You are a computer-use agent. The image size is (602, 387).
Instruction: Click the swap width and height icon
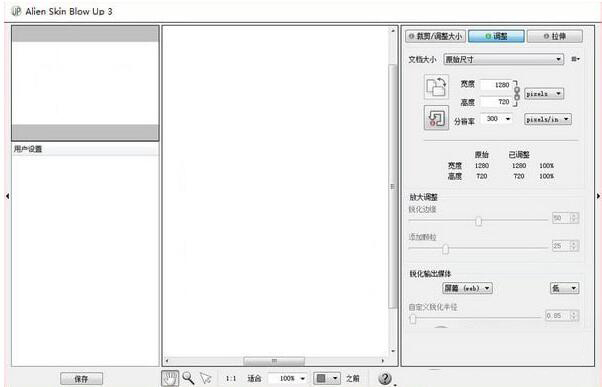436,87
